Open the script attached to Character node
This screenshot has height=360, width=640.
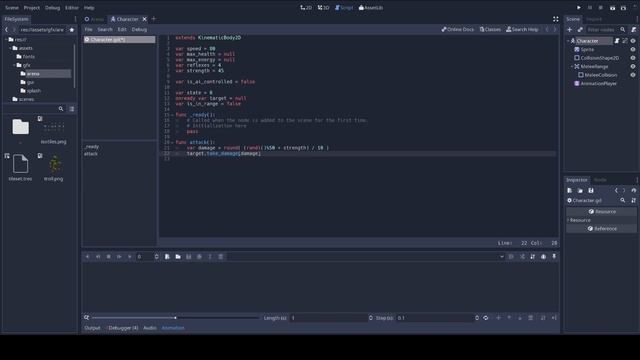(617, 41)
